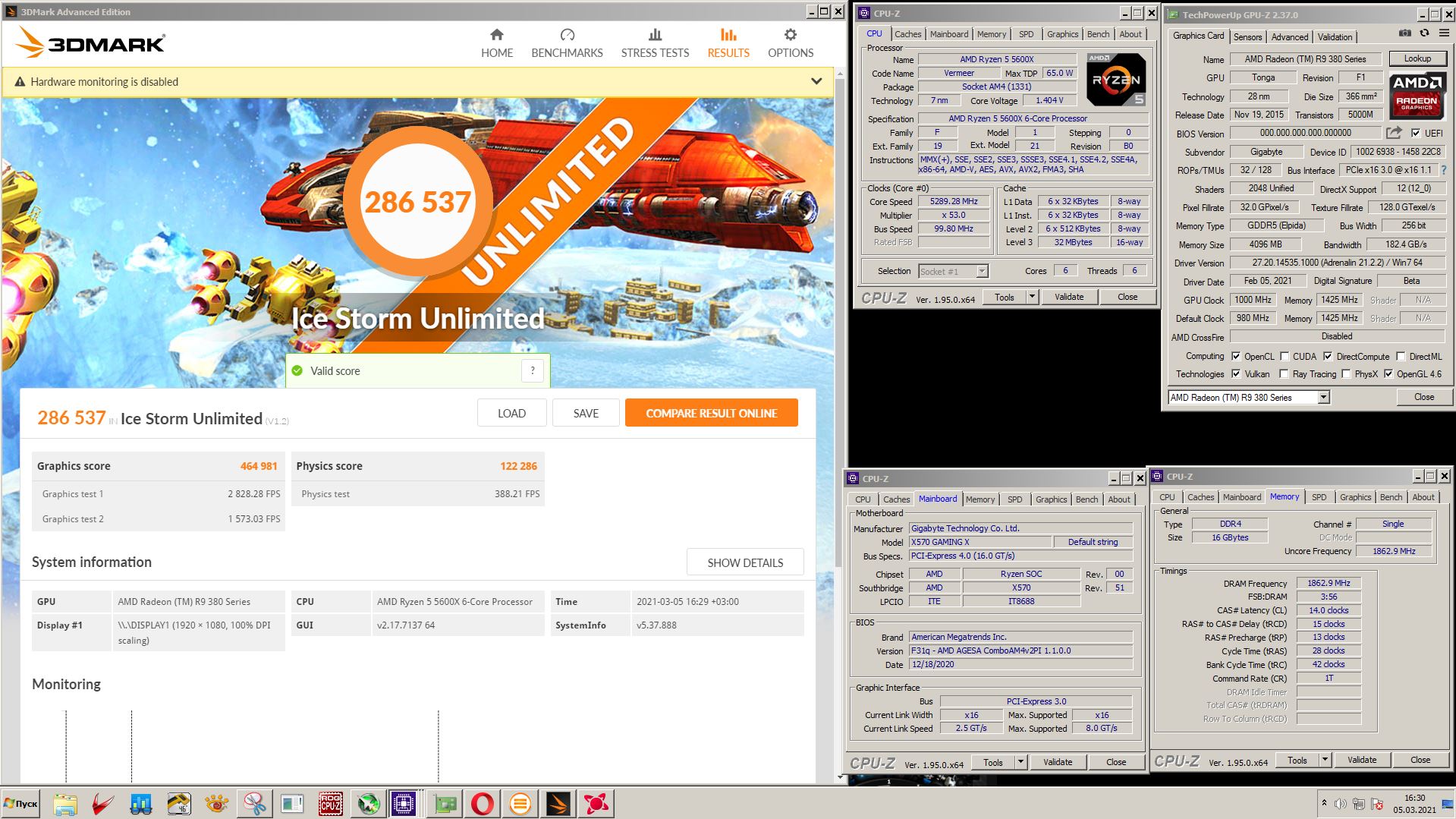Open the blue bar-chart taskbar icon
This screenshot has width=1456, height=819.
(141, 803)
